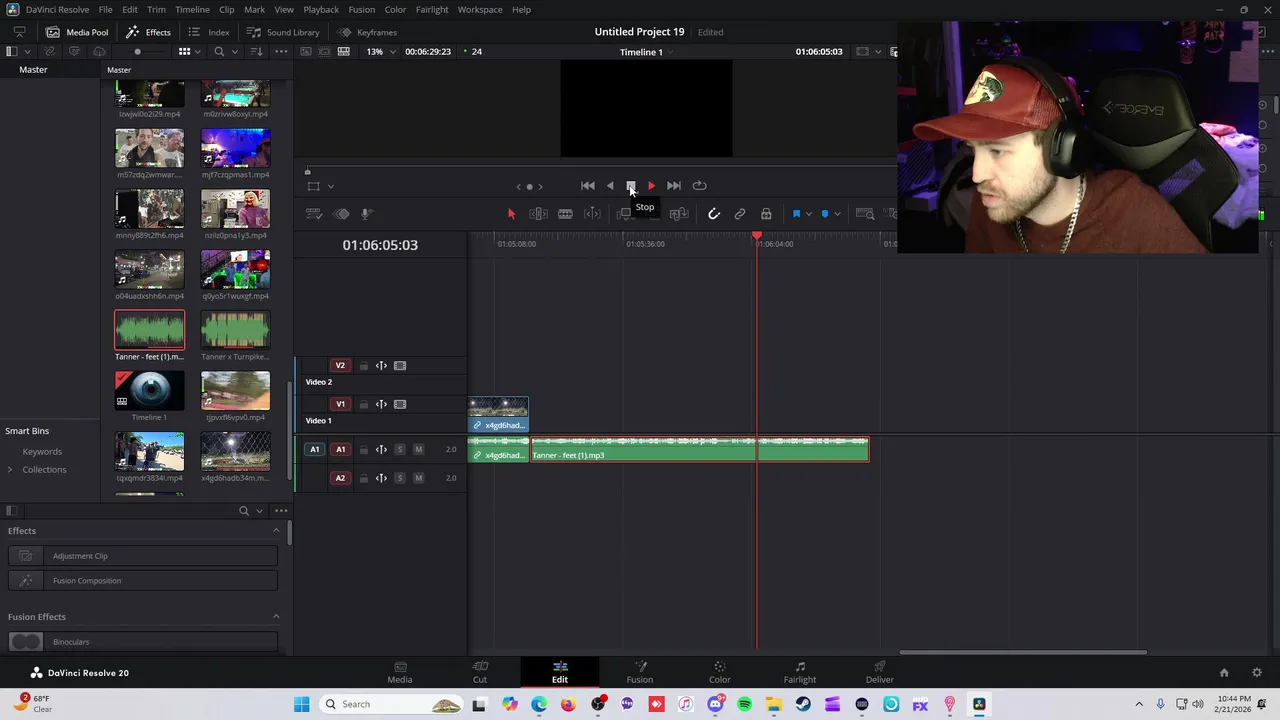Collapse the Effects section chevron

click(x=276, y=531)
